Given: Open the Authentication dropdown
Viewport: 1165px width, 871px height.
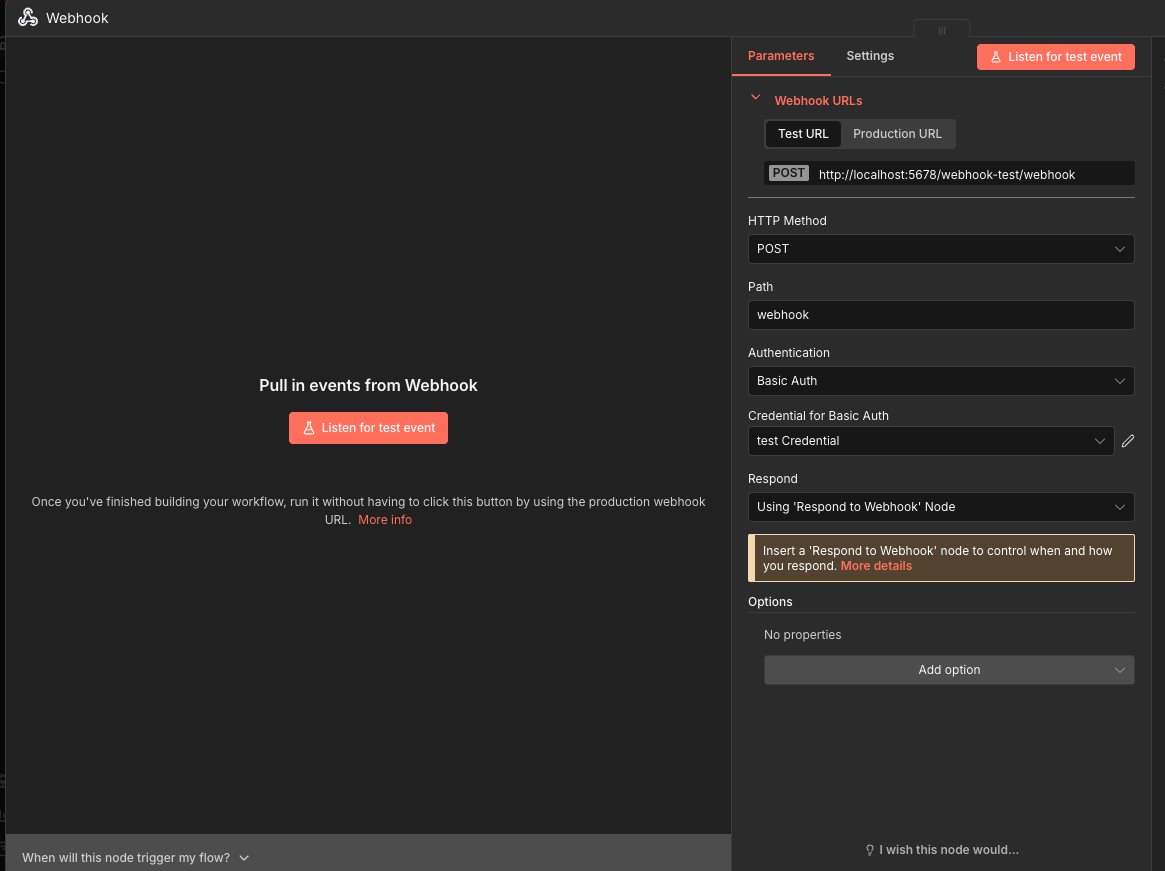Looking at the screenshot, I should click(940, 381).
